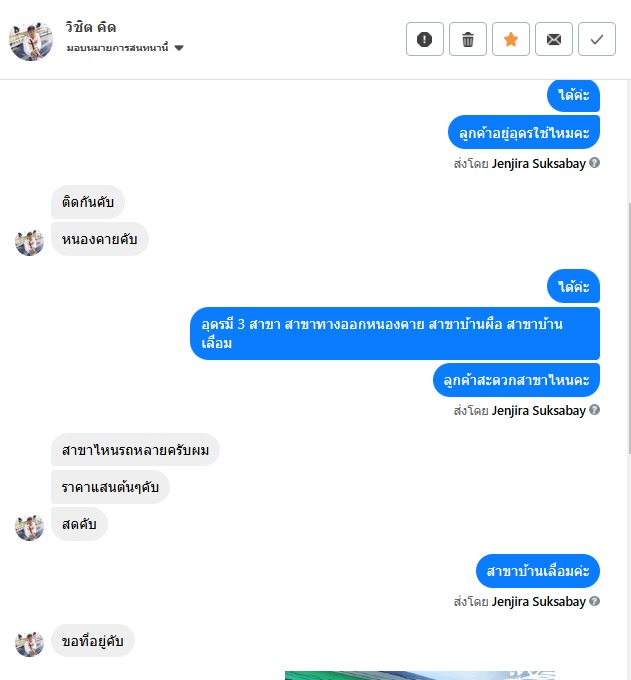Viewport: 631px width, 680px height.
Task: Mark conversation done with checkmark icon
Action: coord(596,39)
